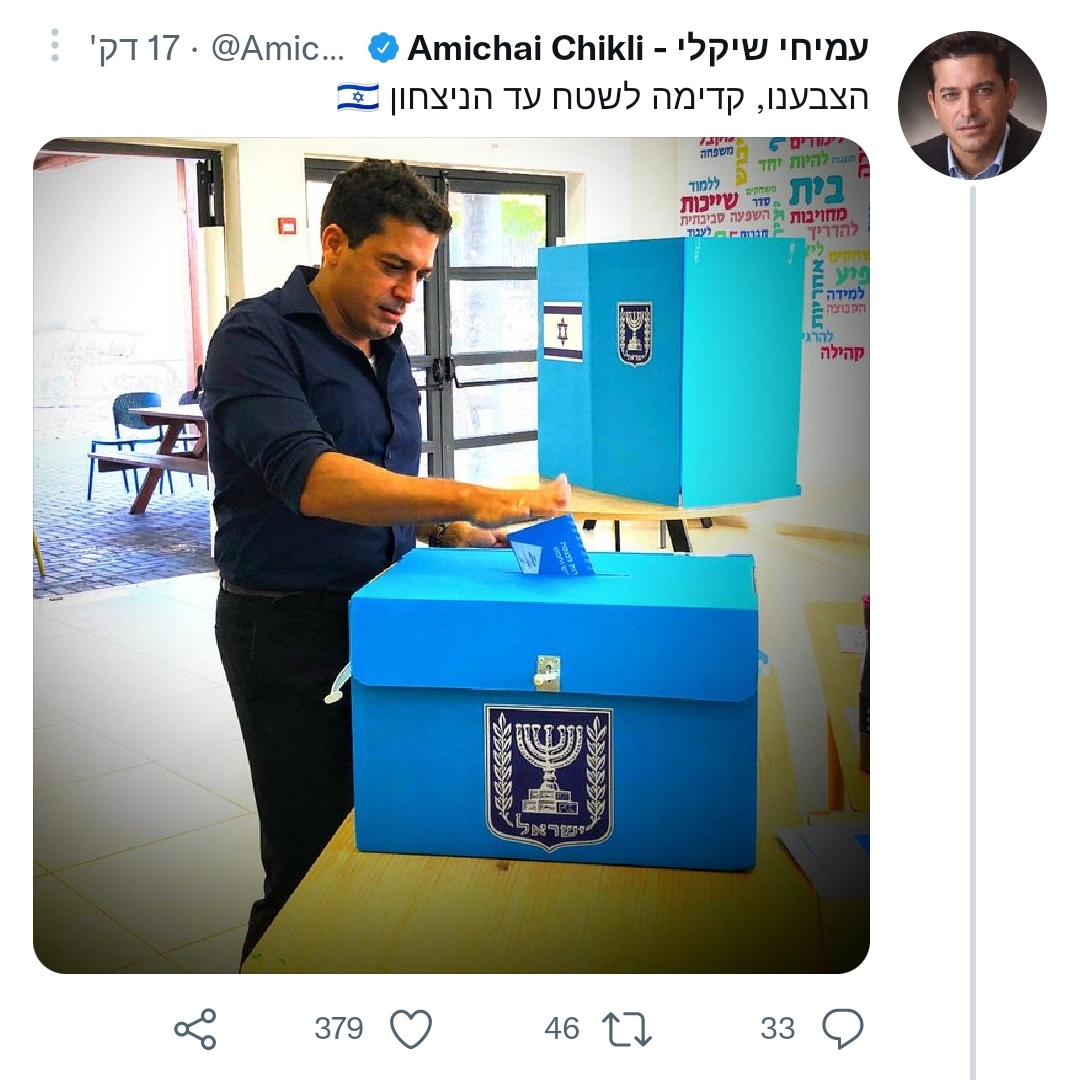1080x1080 pixels.
Task: Like the tweet via heart icon
Action: tap(411, 1029)
